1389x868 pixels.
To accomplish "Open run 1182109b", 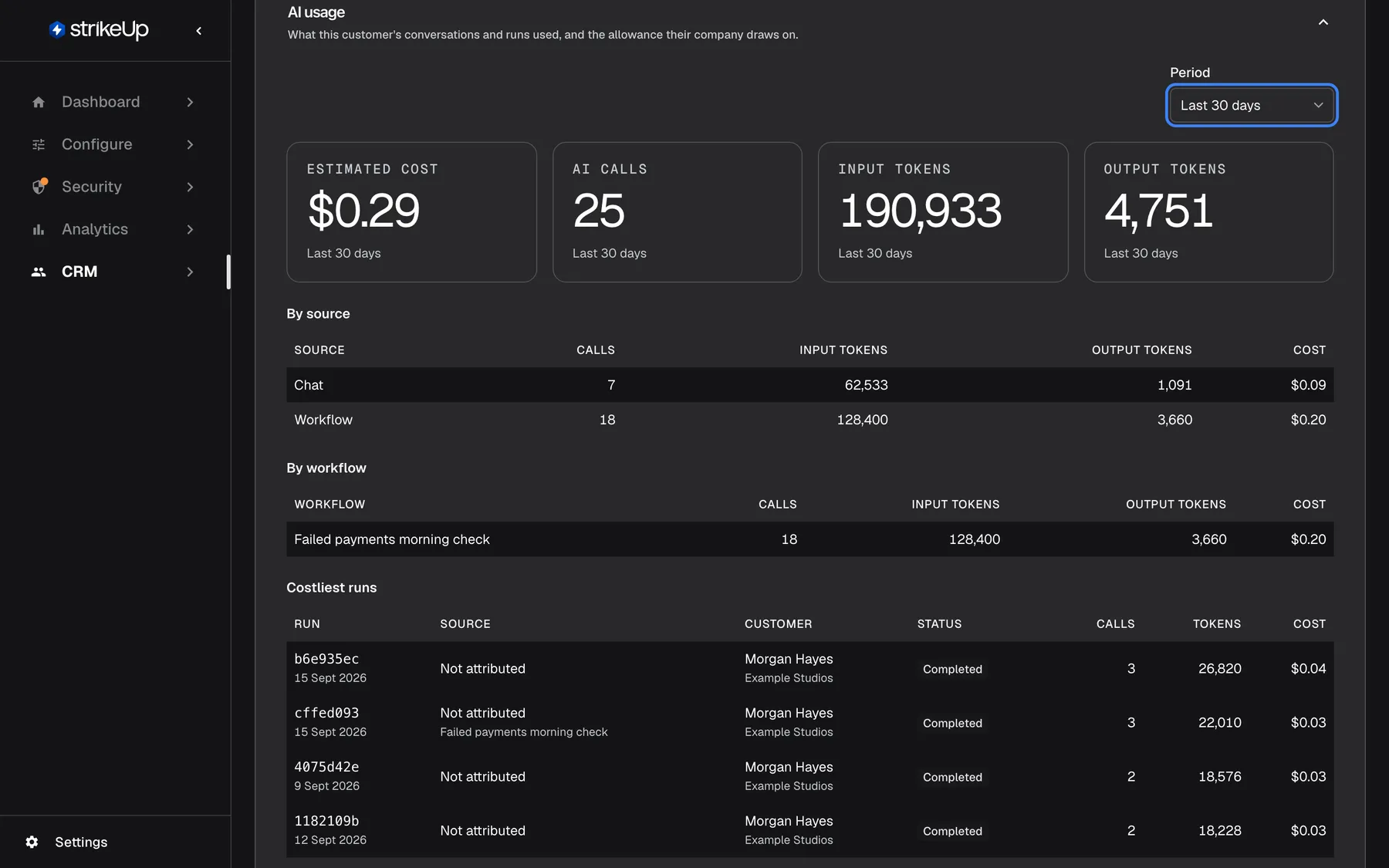I will [326, 821].
